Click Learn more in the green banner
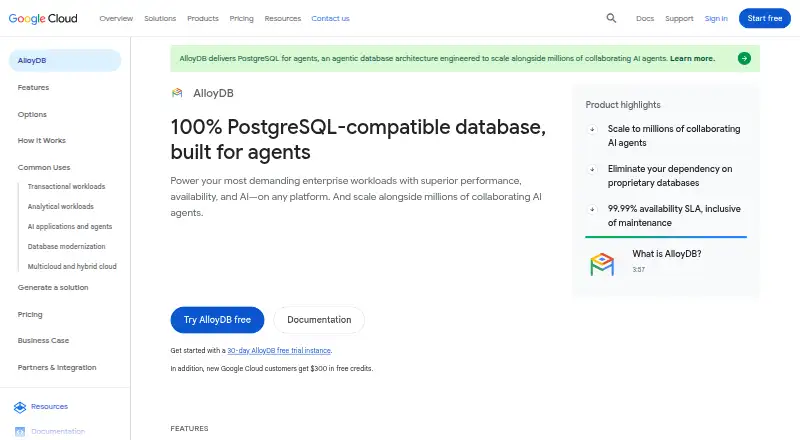Viewport: 800px width, 440px height. tap(692, 59)
